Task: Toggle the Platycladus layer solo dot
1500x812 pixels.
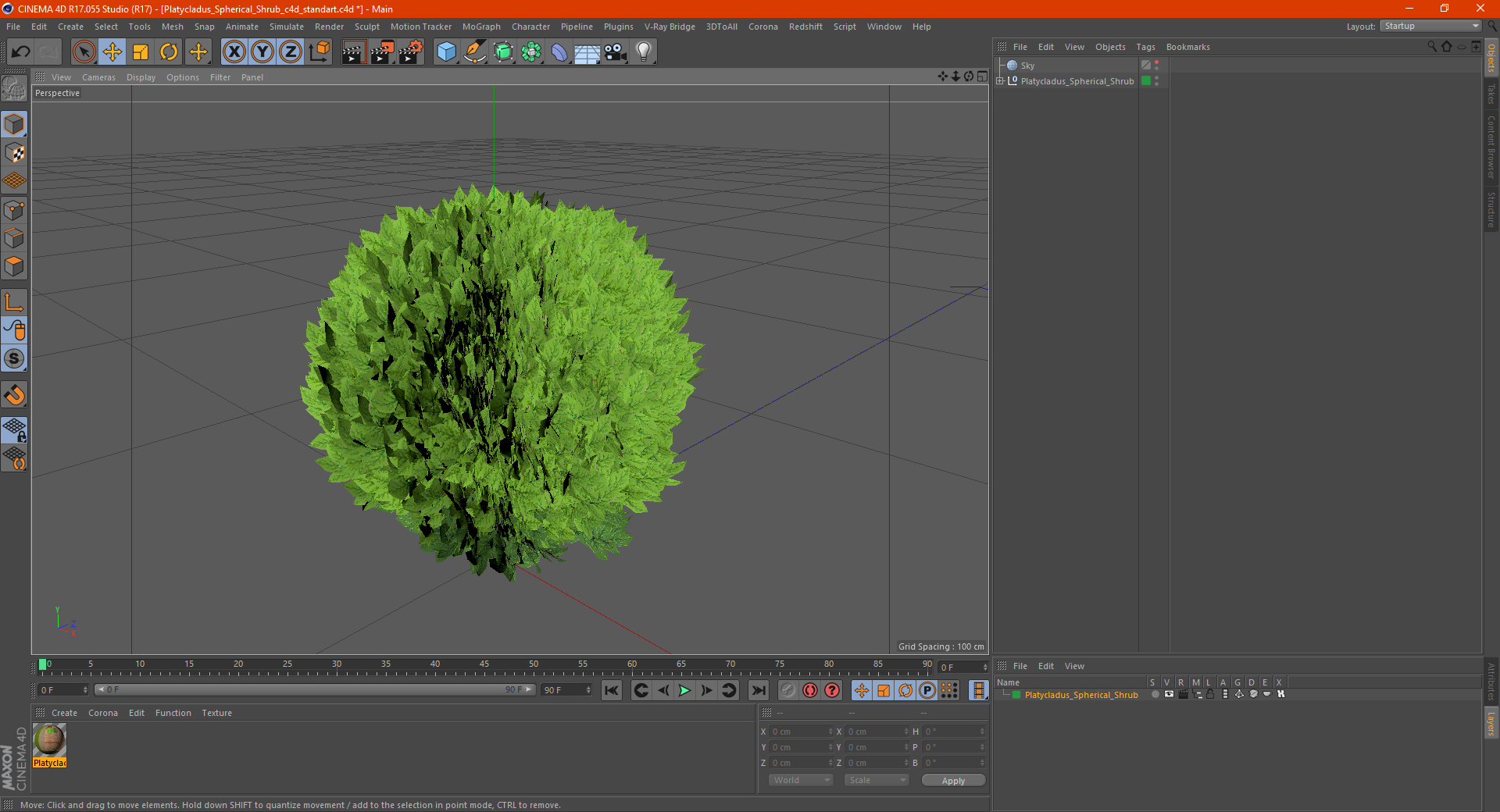Action: pyautogui.click(x=1155, y=694)
